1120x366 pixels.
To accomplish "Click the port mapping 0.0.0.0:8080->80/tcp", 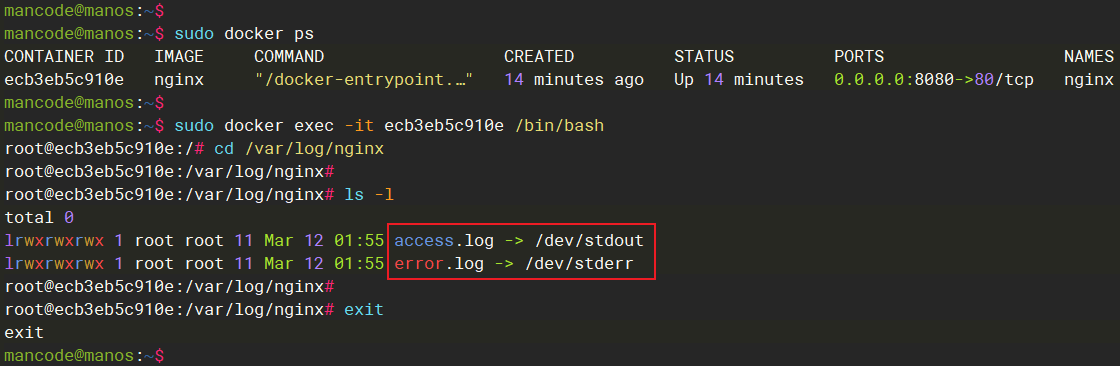I will [x=934, y=79].
